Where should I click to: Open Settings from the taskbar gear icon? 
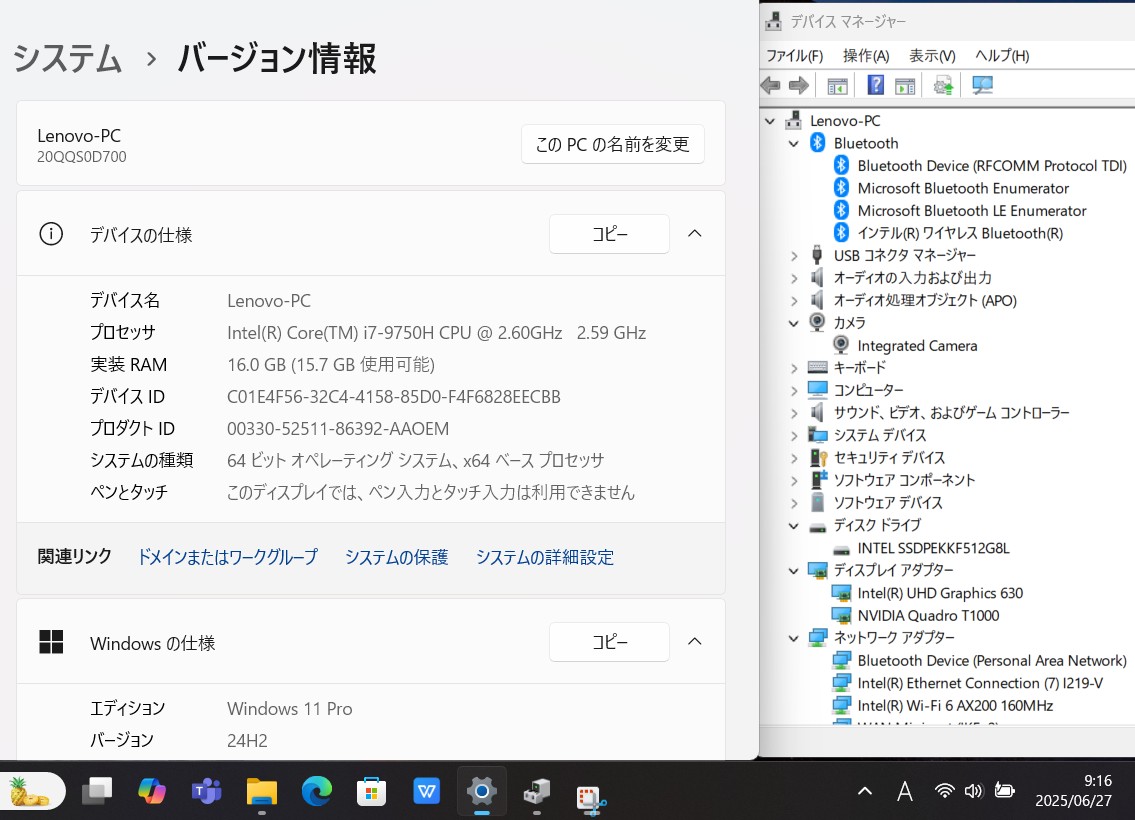tap(481, 791)
